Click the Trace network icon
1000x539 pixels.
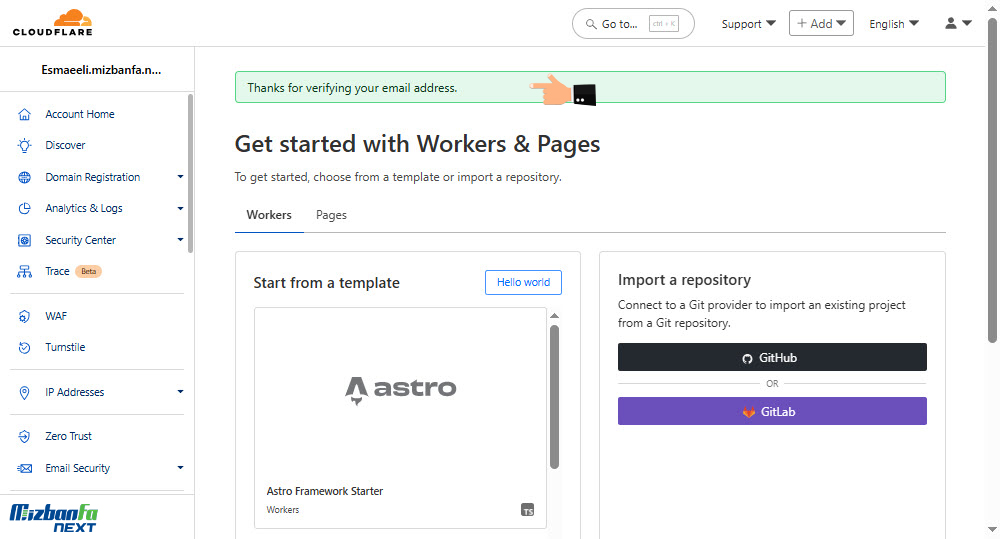point(24,272)
